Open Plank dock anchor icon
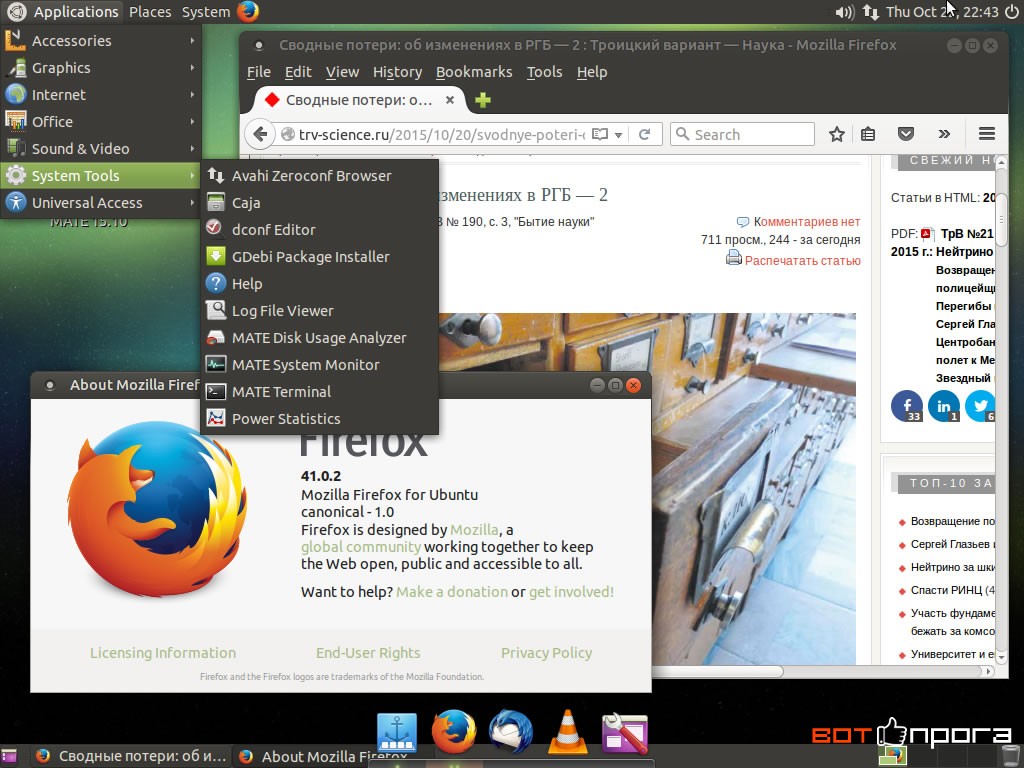 coord(397,733)
